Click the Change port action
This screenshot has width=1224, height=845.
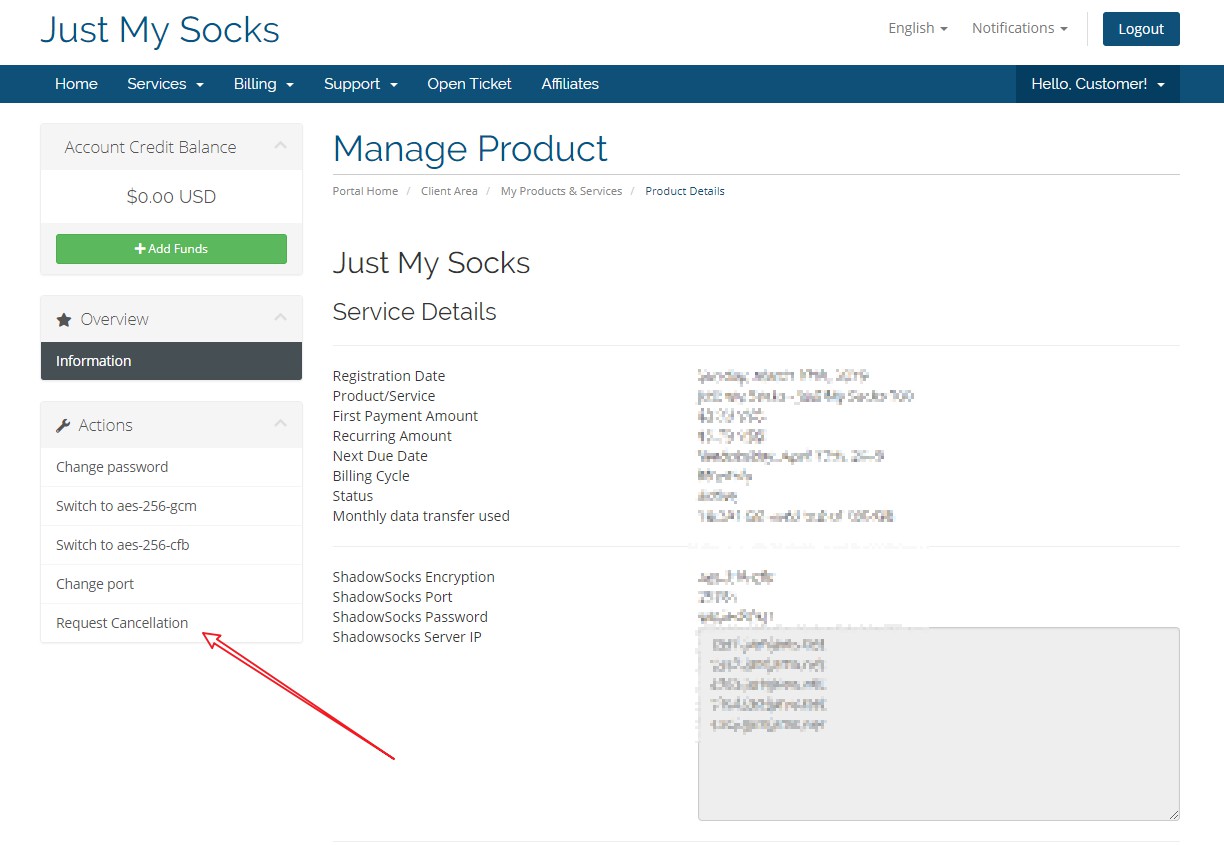click(95, 584)
